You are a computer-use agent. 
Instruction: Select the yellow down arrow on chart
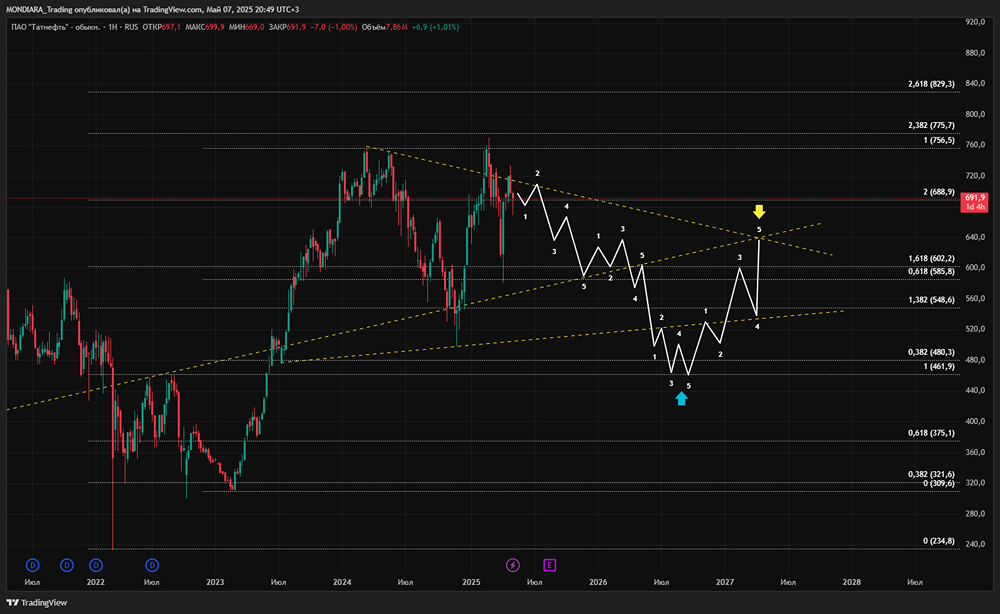point(759,211)
